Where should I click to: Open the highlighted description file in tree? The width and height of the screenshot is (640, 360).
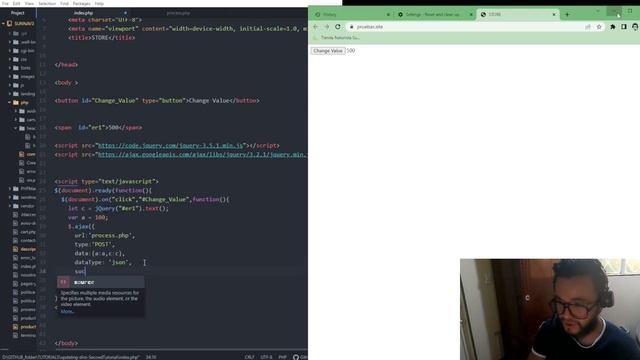click(24, 249)
